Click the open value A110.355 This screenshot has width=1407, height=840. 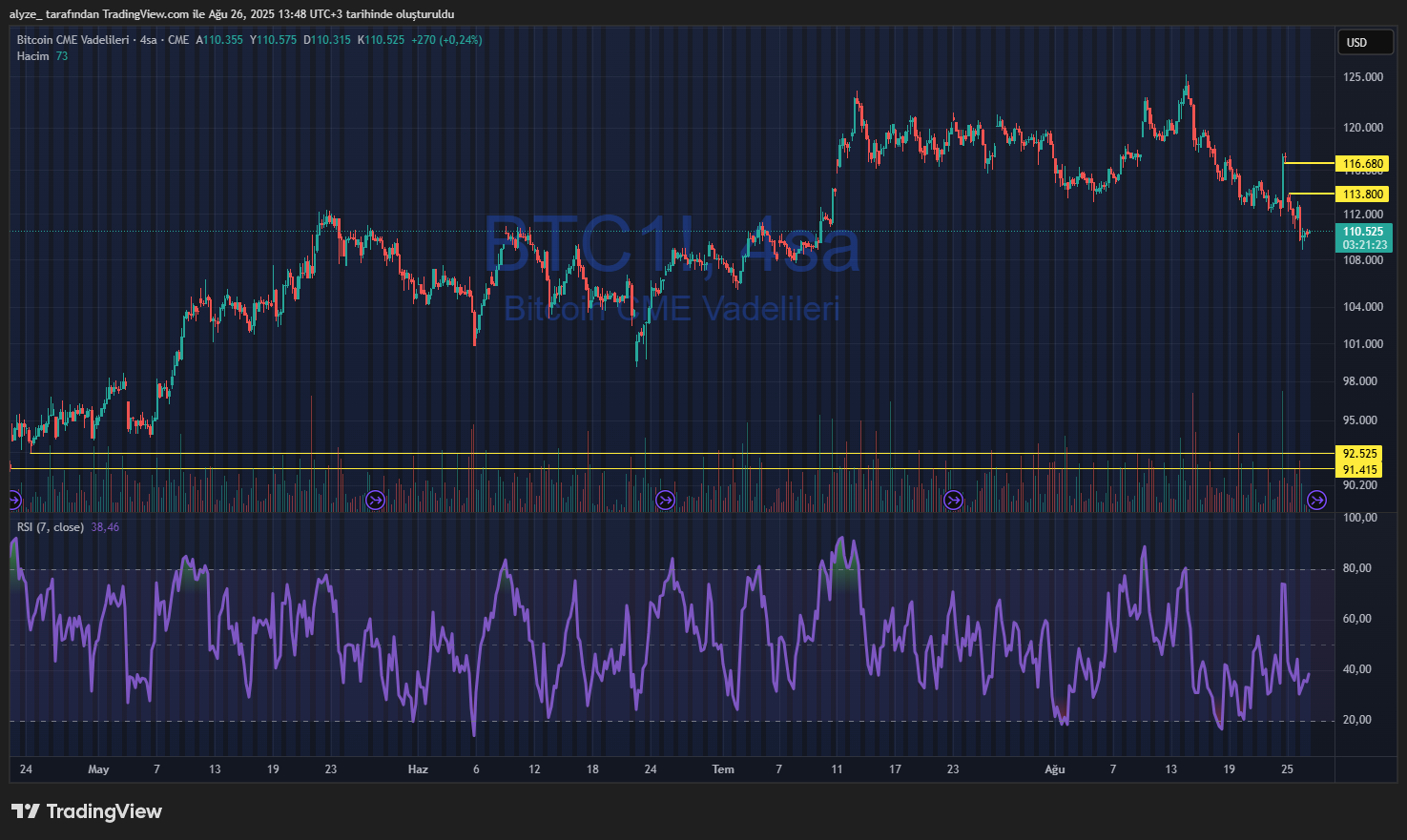(x=219, y=40)
